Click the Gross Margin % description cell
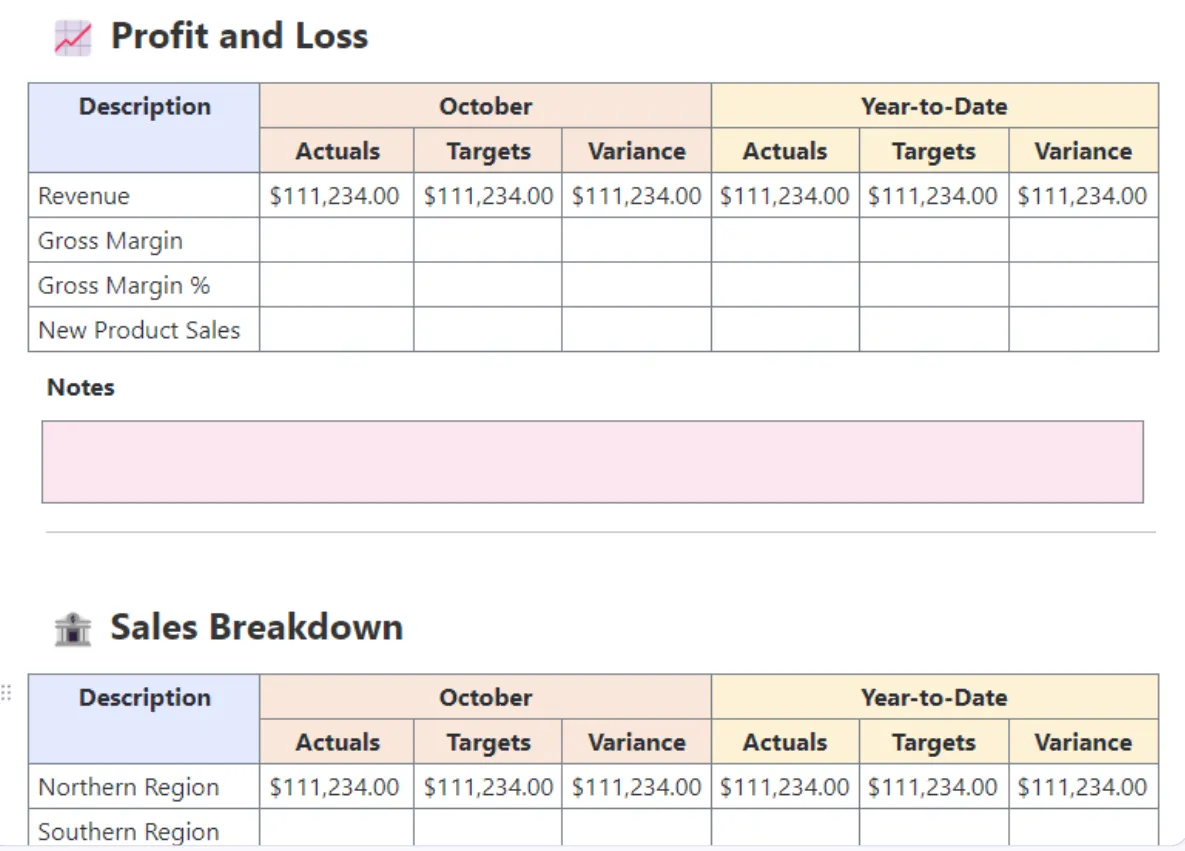Screen dimensions: 1185x851 pyautogui.click(x=144, y=285)
